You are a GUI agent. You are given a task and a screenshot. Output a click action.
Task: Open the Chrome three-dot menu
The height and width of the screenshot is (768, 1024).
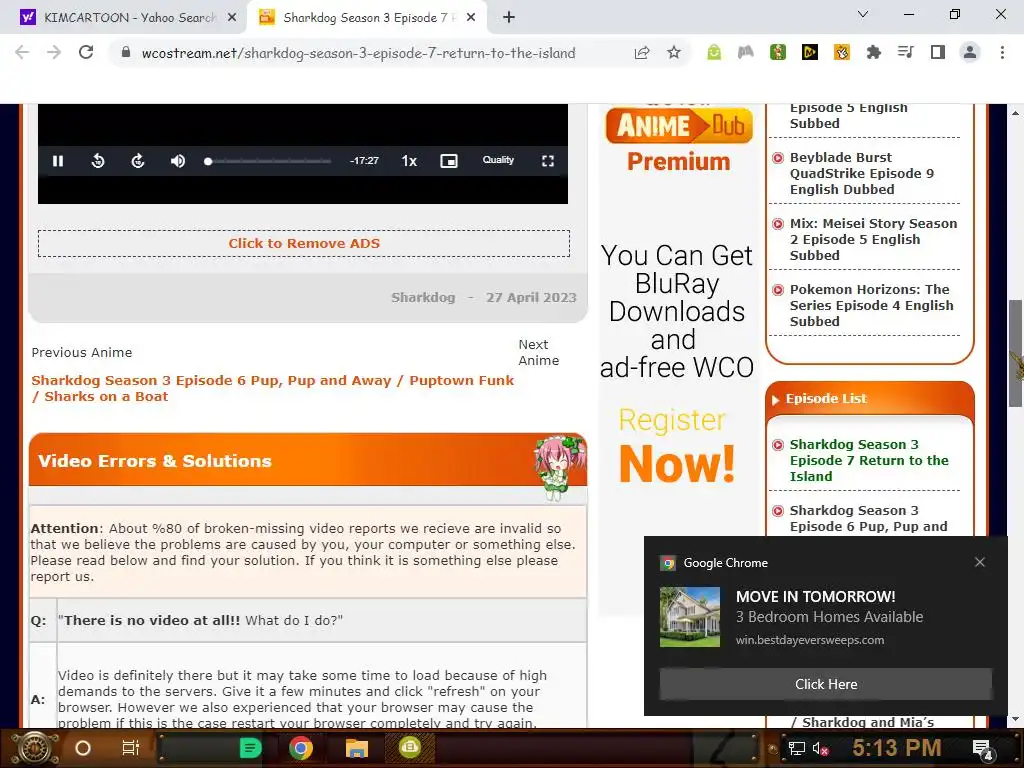tap(1002, 52)
